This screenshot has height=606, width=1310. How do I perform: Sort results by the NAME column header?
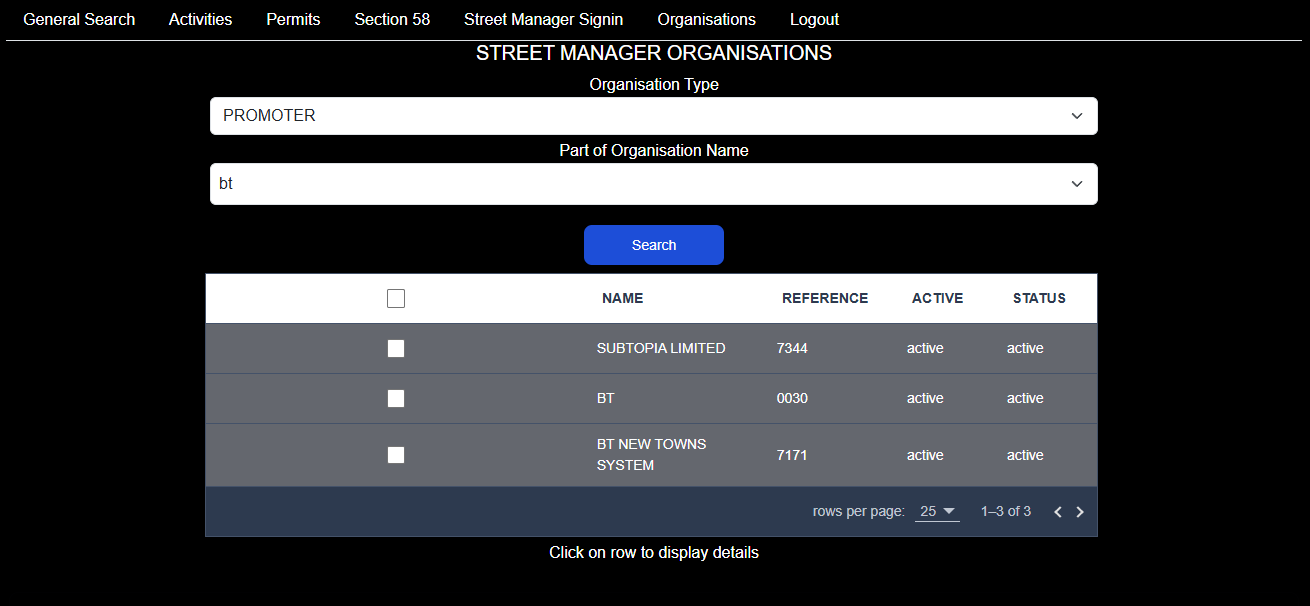coord(622,298)
